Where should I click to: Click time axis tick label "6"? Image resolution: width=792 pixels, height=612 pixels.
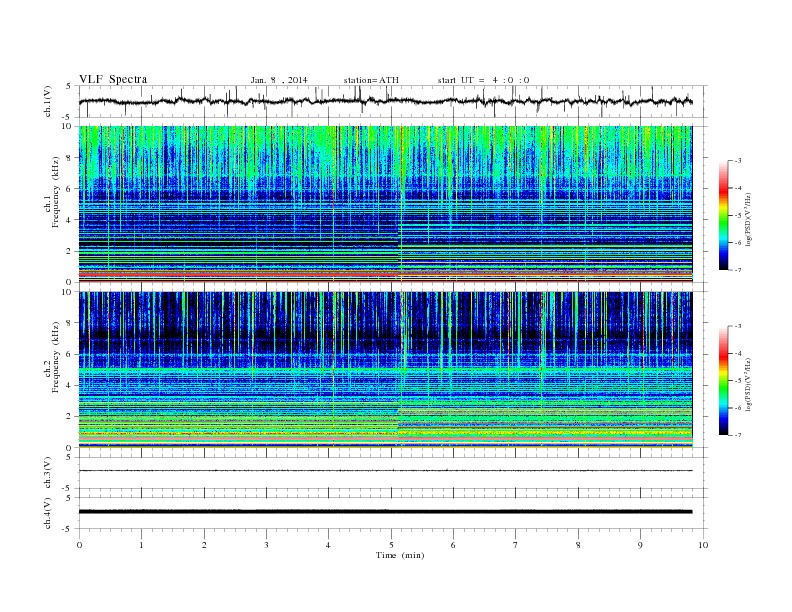[453, 545]
